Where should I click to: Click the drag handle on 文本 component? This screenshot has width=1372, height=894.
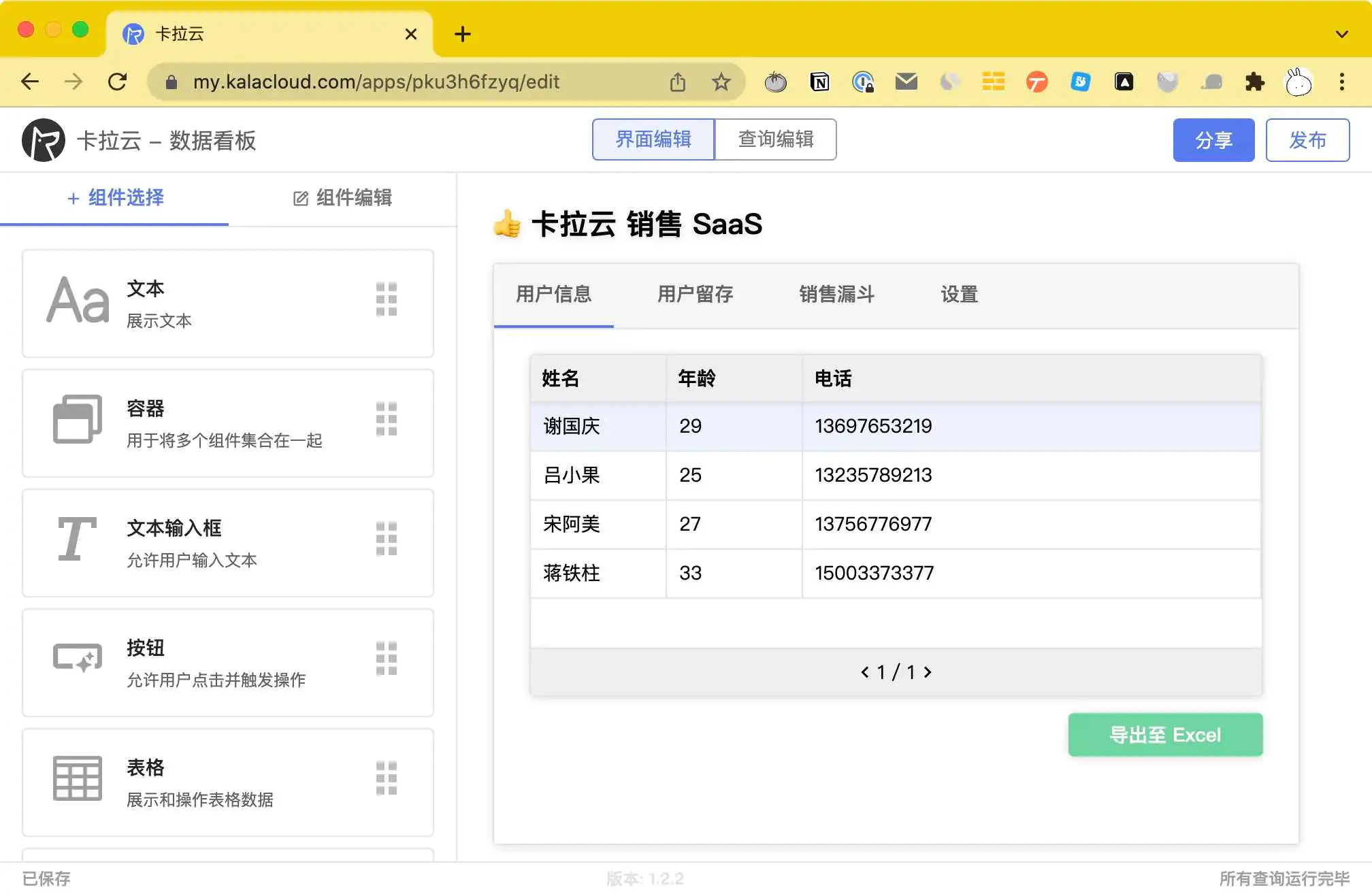click(387, 299)
